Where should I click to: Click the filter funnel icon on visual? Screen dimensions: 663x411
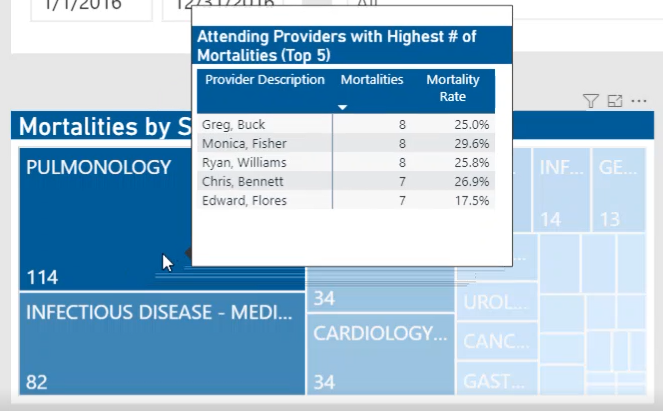tap(590, 101)
